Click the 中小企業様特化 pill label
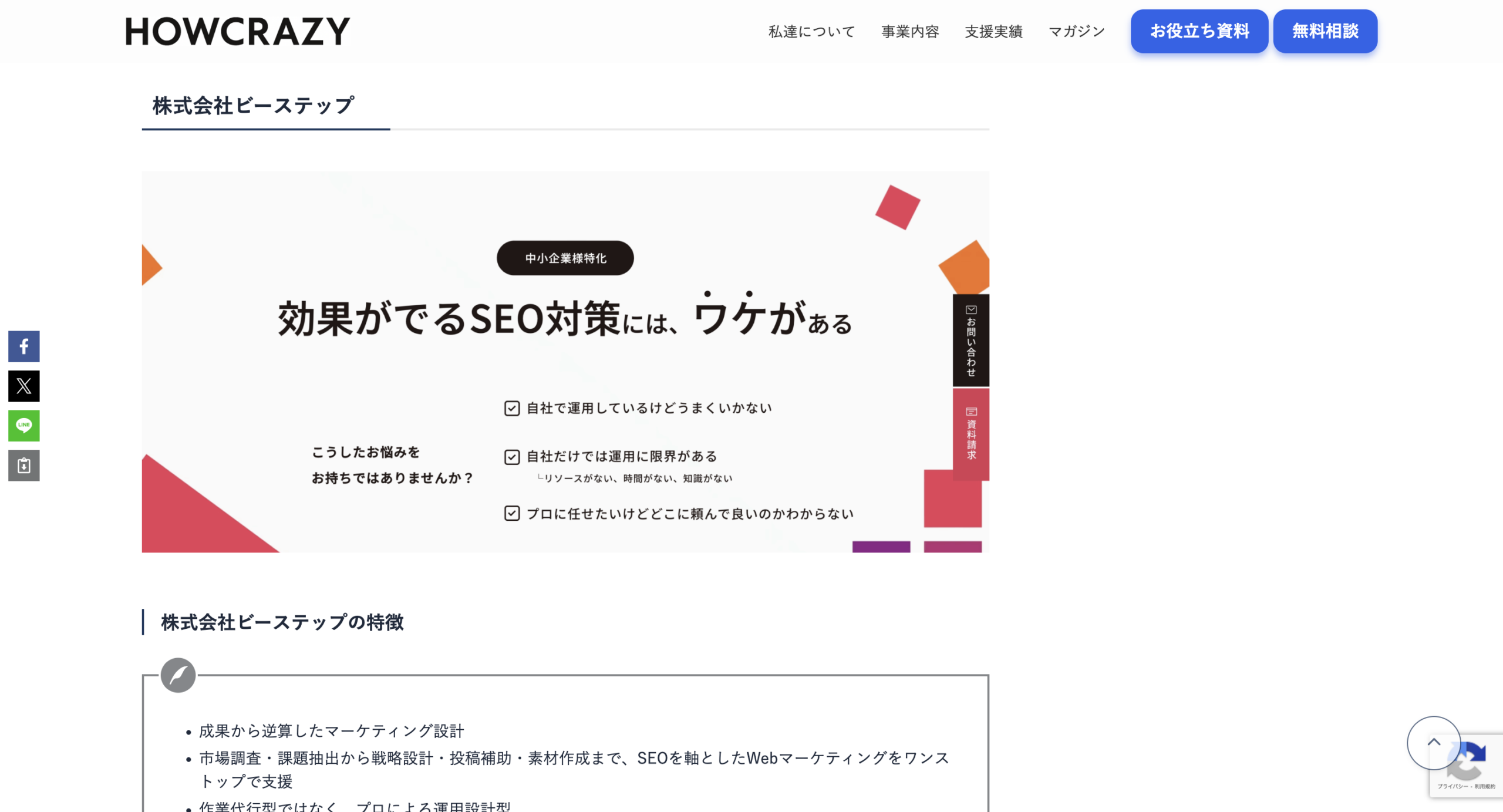The image size is (1503, 812). click(x=565, y=258)
